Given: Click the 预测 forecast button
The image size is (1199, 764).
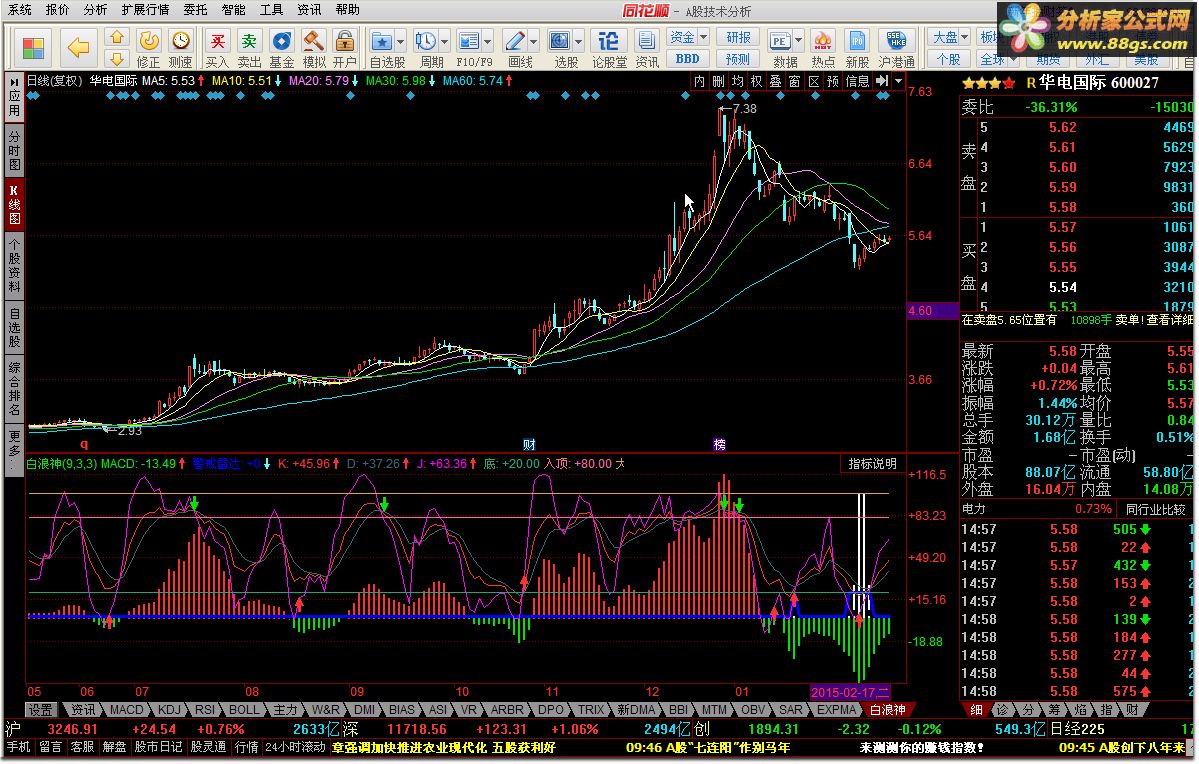Looking at the screenshot, I should (x=738, y=59).
